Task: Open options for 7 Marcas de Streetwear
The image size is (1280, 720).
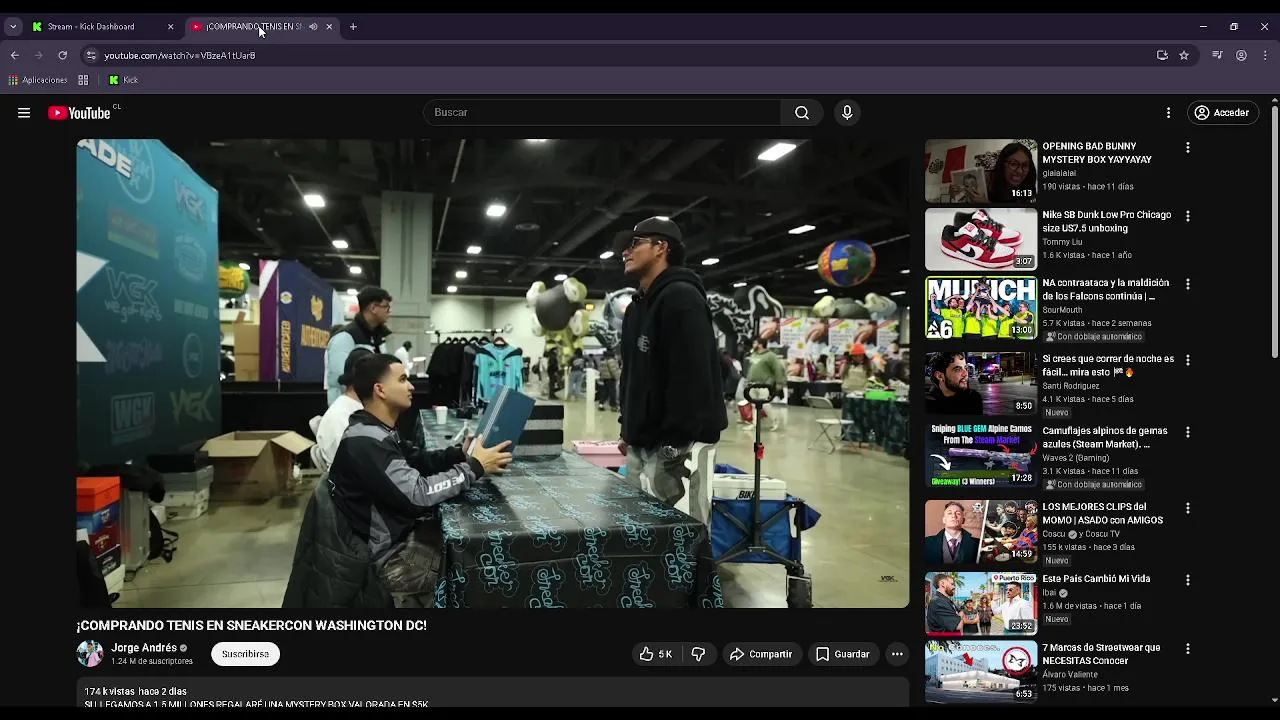Action: [x=1188, y=649]
